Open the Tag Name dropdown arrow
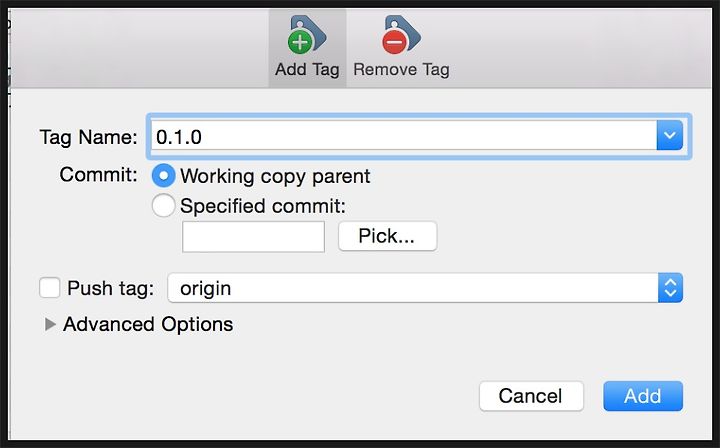720x448 pixels. tap(669, 135)
